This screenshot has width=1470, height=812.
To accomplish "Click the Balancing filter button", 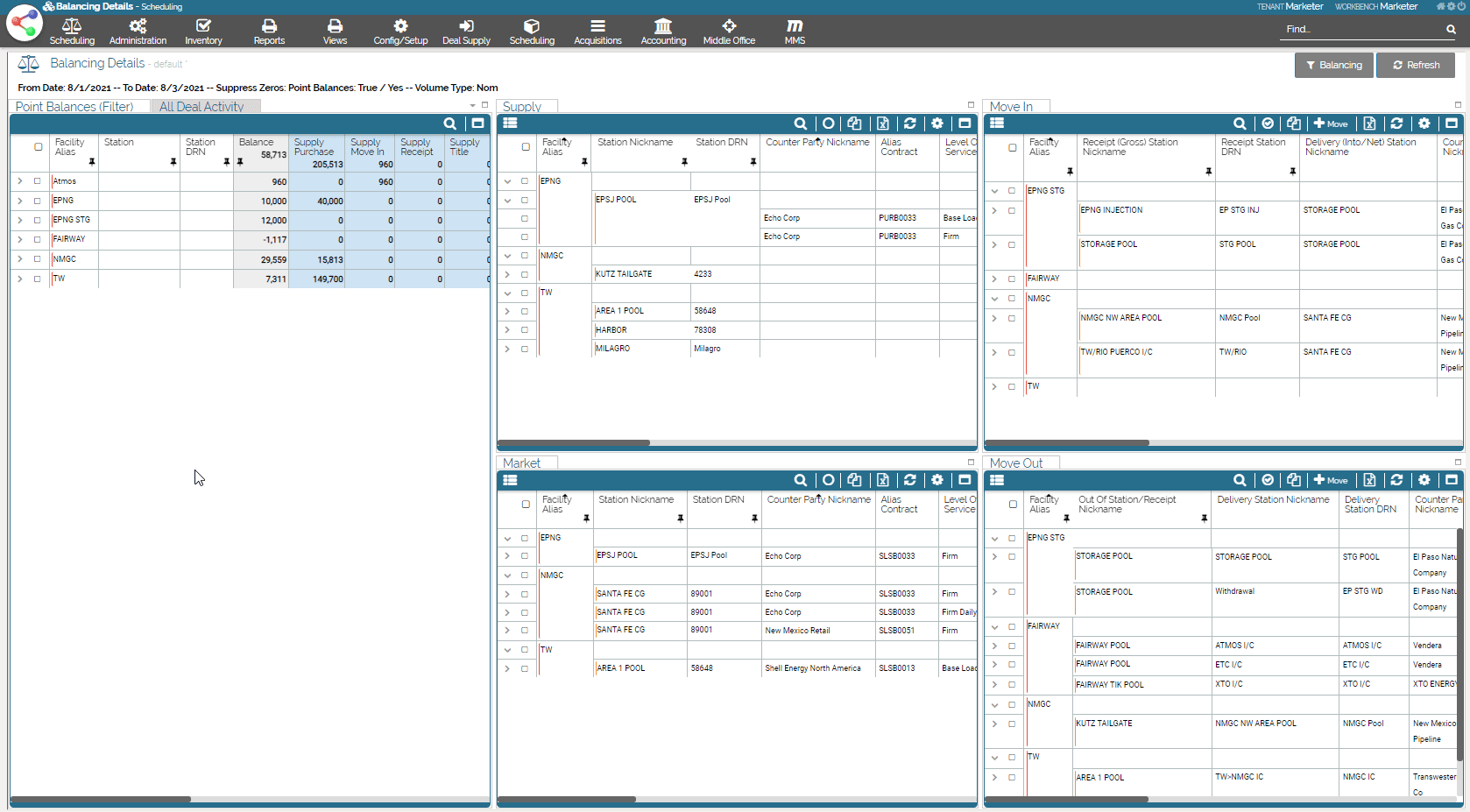I will click(1333, 65).
